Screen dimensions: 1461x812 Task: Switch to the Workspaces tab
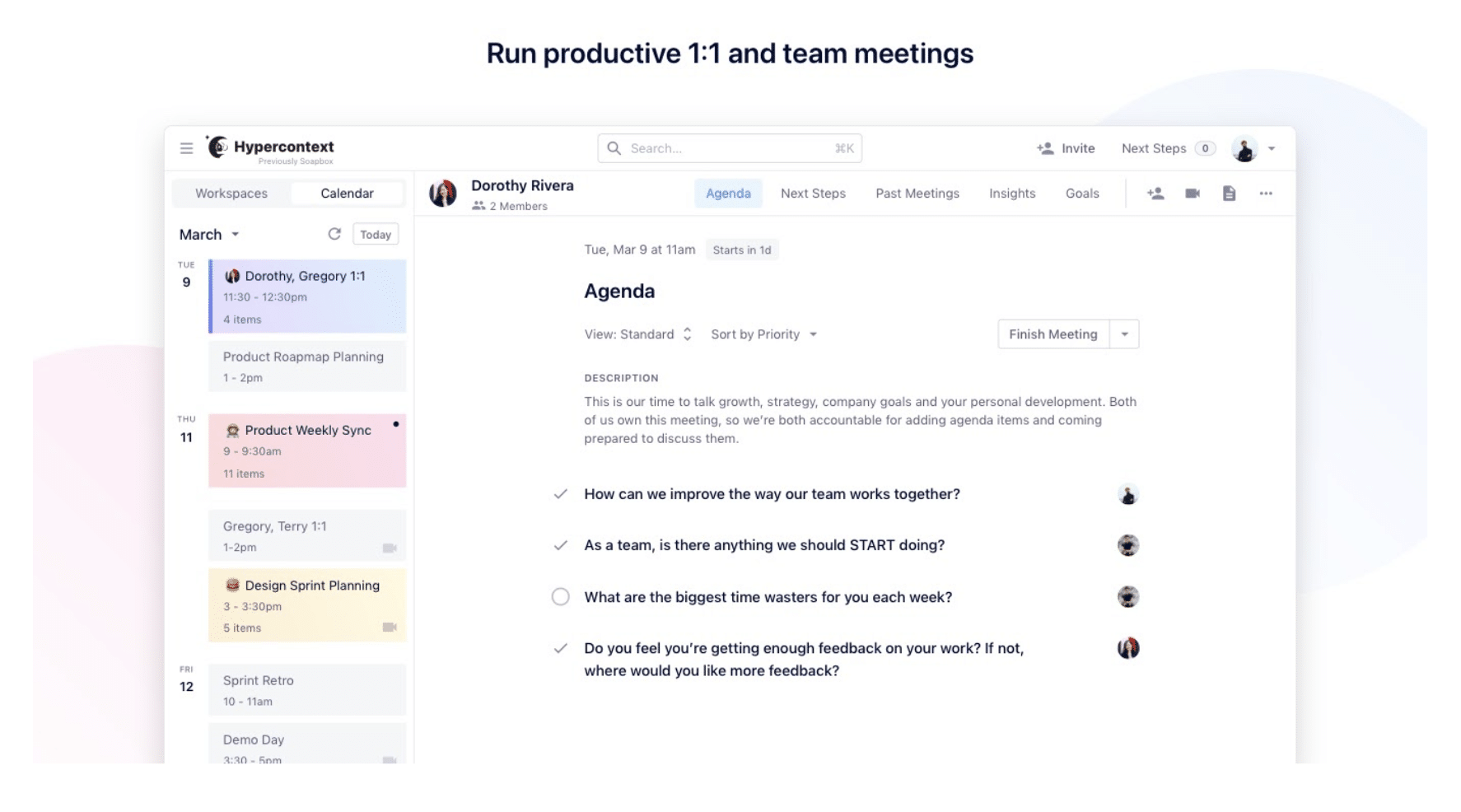click(231, 194)
